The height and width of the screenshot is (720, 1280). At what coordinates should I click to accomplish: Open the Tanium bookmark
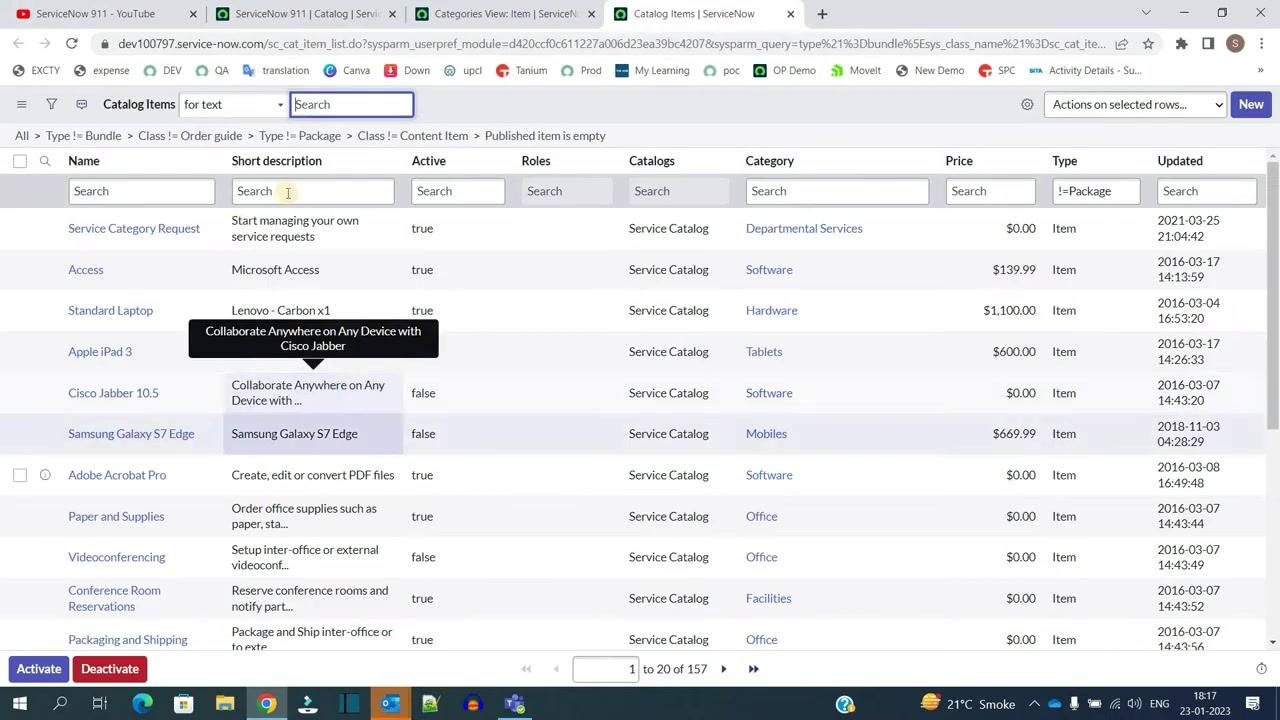point(521,71)
